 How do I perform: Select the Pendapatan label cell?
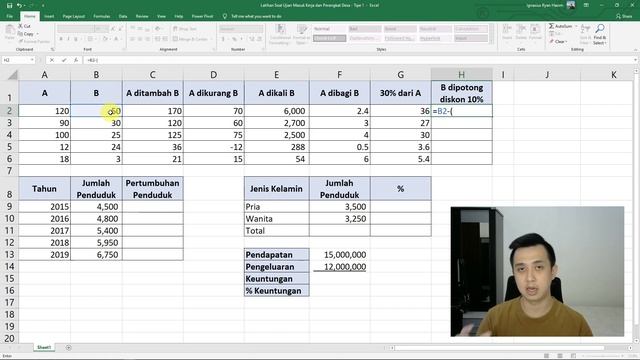tap(277, 255)
